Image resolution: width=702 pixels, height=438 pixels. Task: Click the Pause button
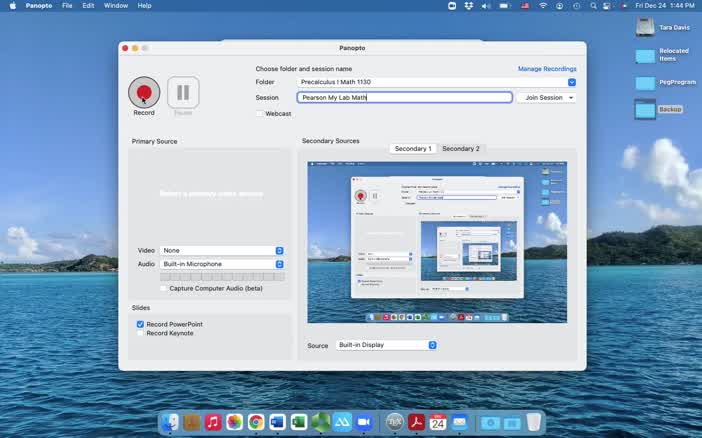183,93
